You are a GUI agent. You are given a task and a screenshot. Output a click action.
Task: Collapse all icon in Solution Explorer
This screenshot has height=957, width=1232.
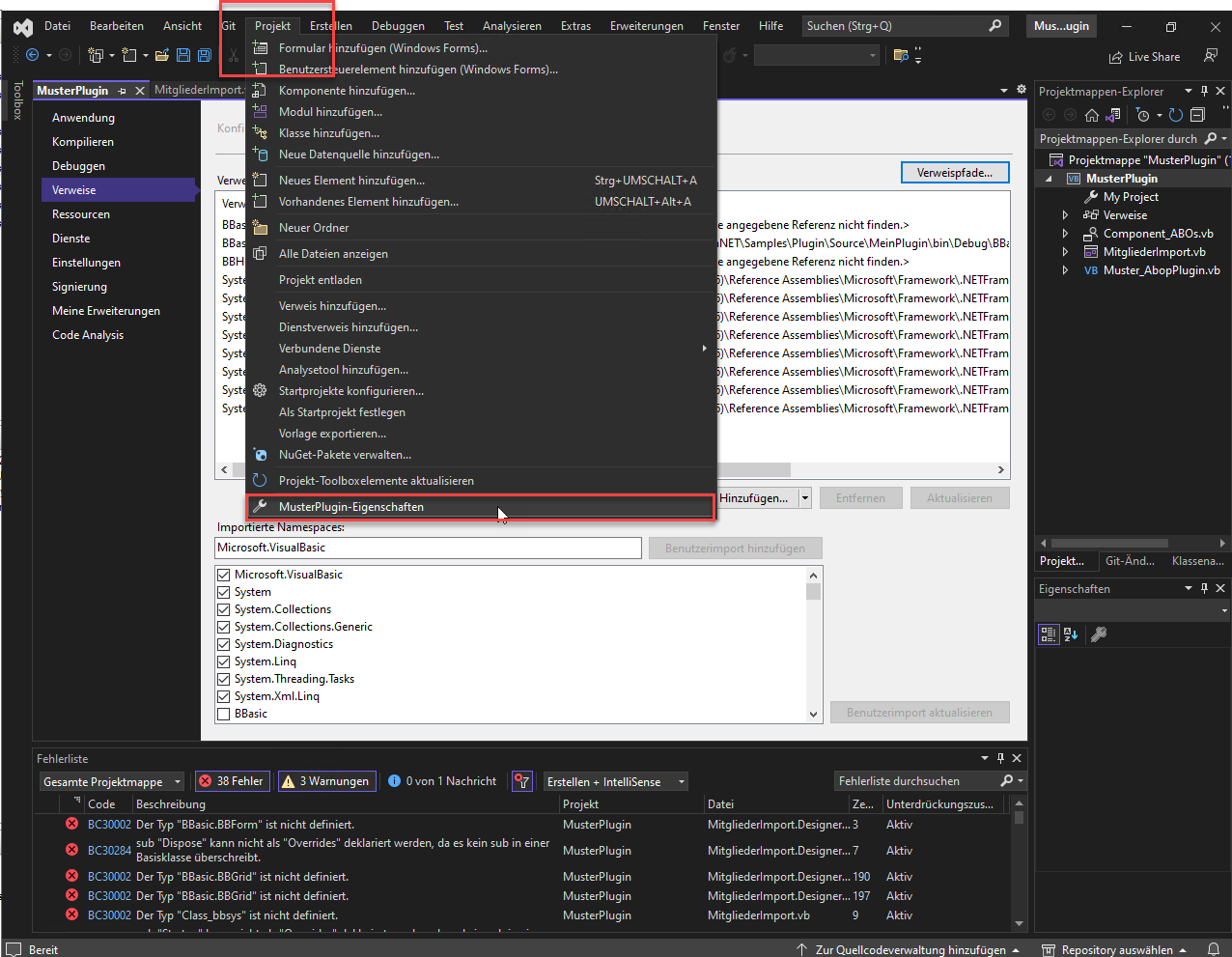click(1197, 115)
